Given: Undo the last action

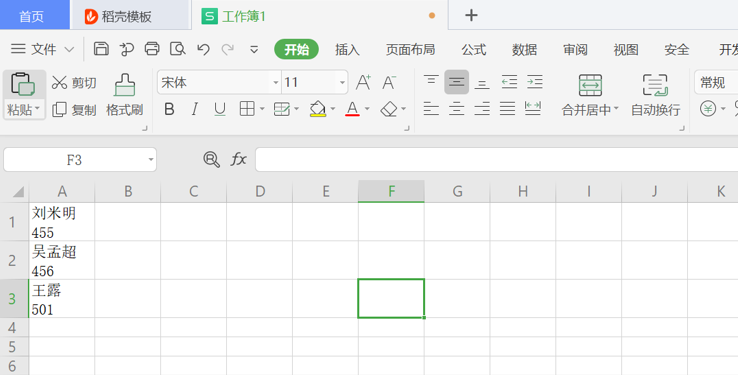Looking at the screenshot, I should pyautogui.click(x=203, y=49).
